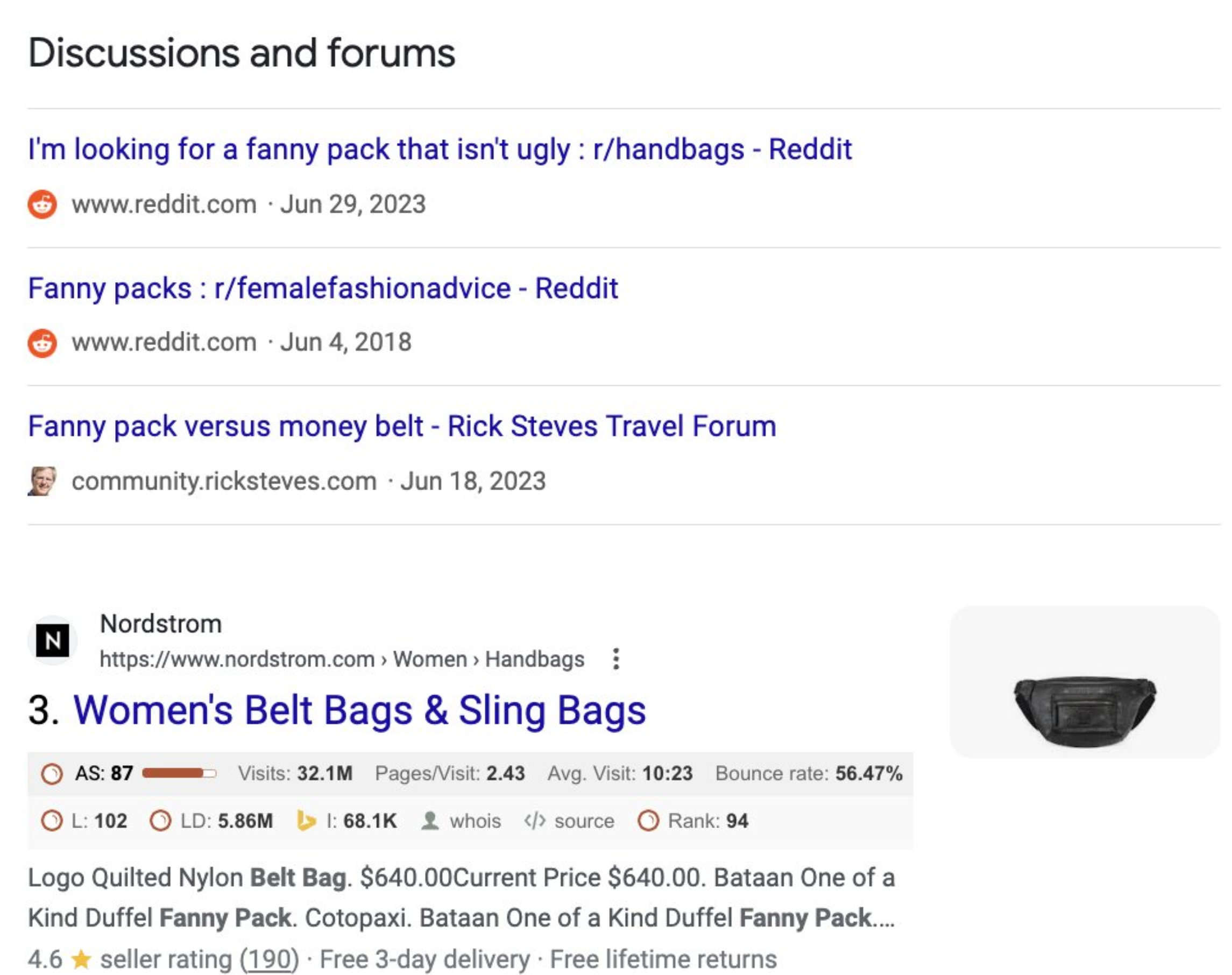Image resolution: width=1232 pixels, height=975 pixels.
Task: Click the Reddit icon beside Jun 4, 2018
Action: tap(42, 343)
